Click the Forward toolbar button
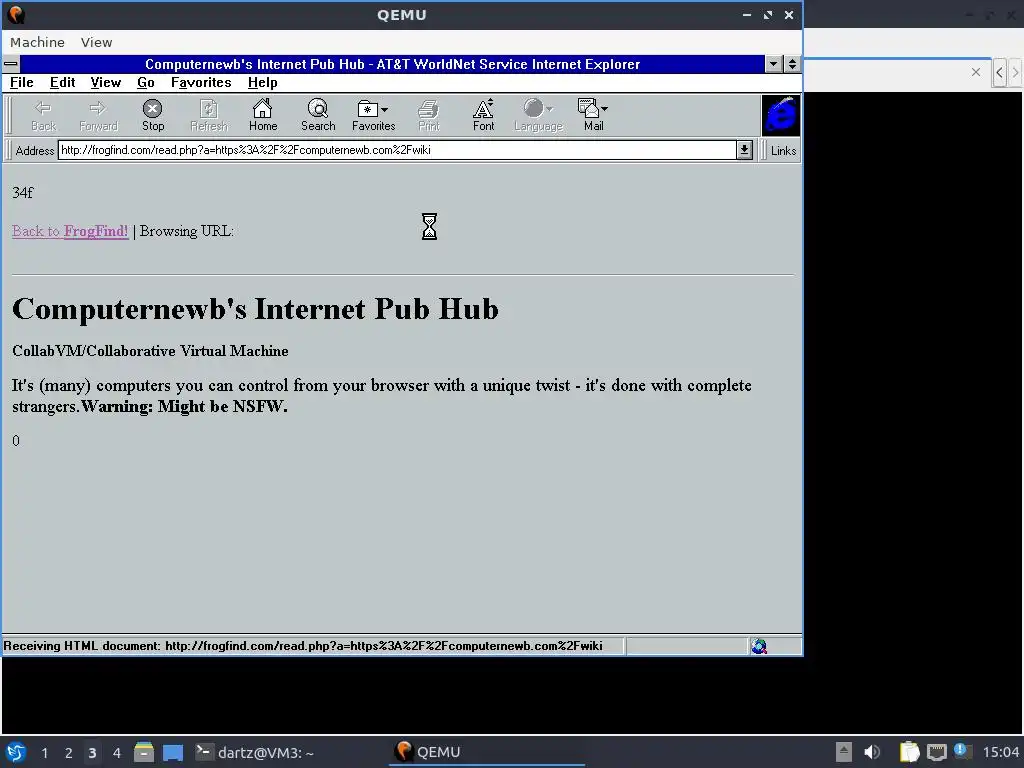Image resolution: width=1024 pixels, height=768 pixels. (98, 116)
